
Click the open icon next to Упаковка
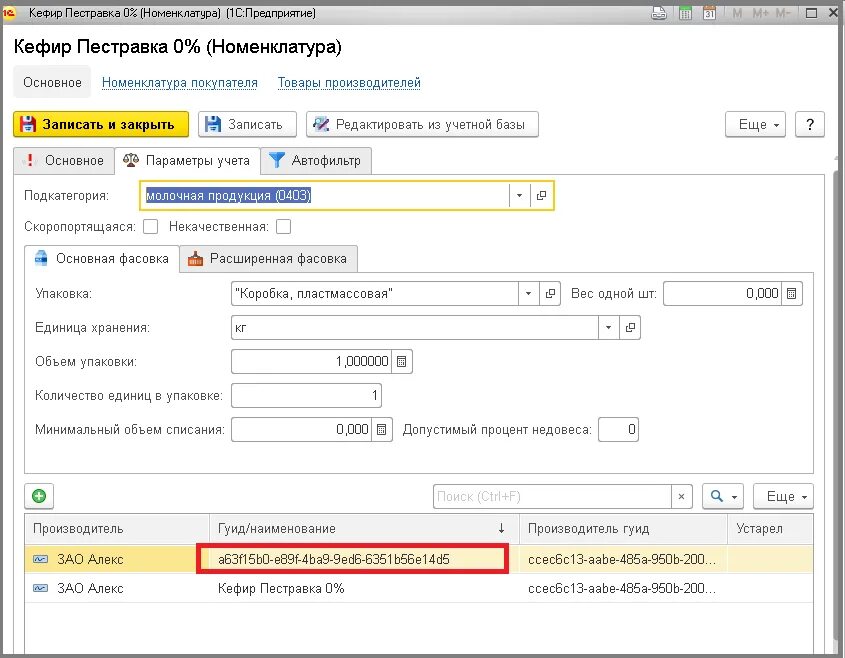(550, 294)
